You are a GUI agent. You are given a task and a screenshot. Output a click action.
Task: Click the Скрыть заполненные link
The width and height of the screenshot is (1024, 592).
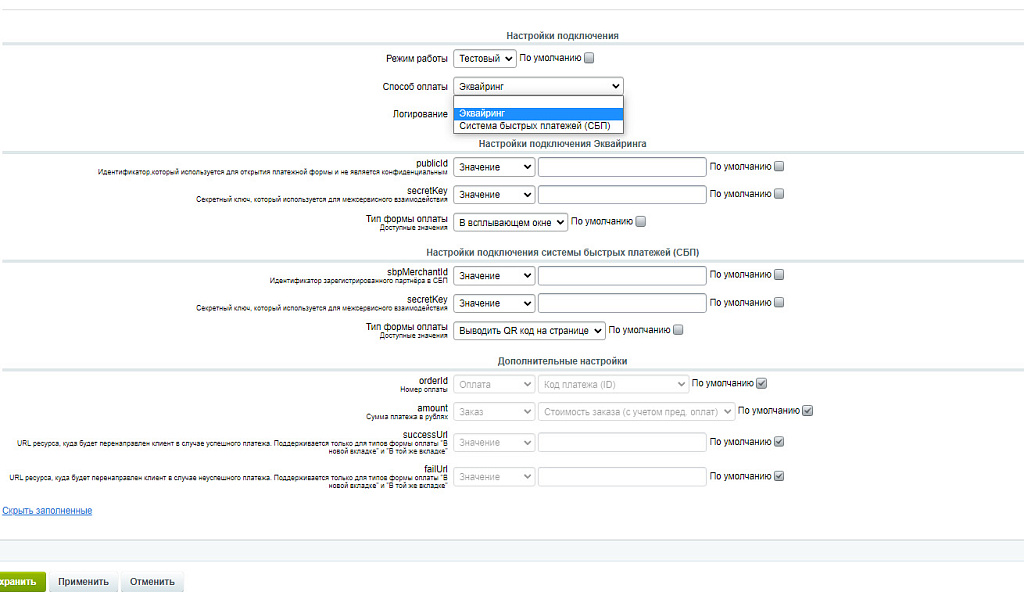point(47,511)
